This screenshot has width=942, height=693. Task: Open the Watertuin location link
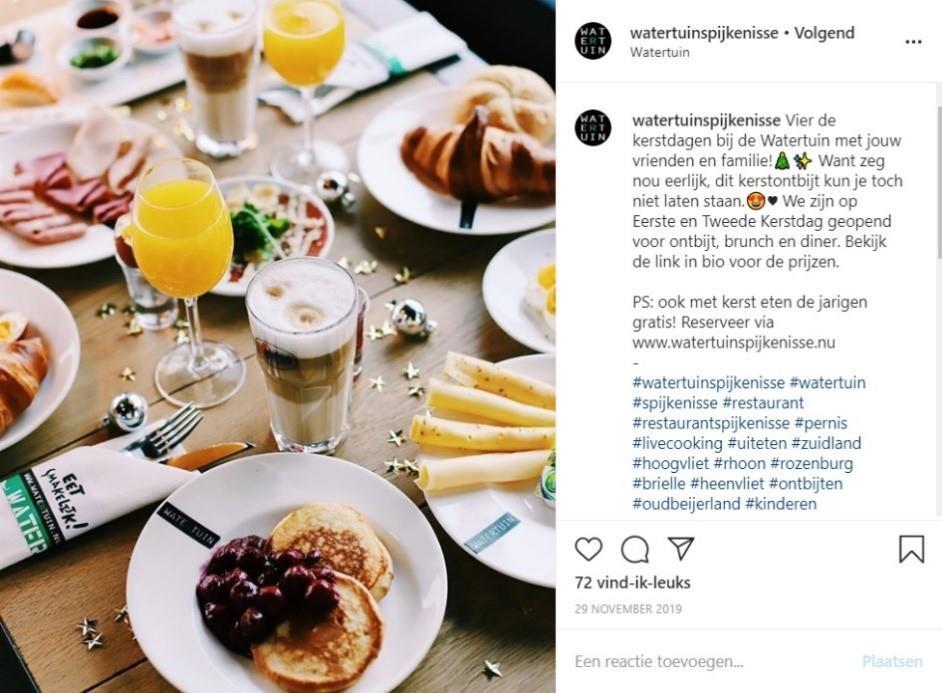(660, 52)
